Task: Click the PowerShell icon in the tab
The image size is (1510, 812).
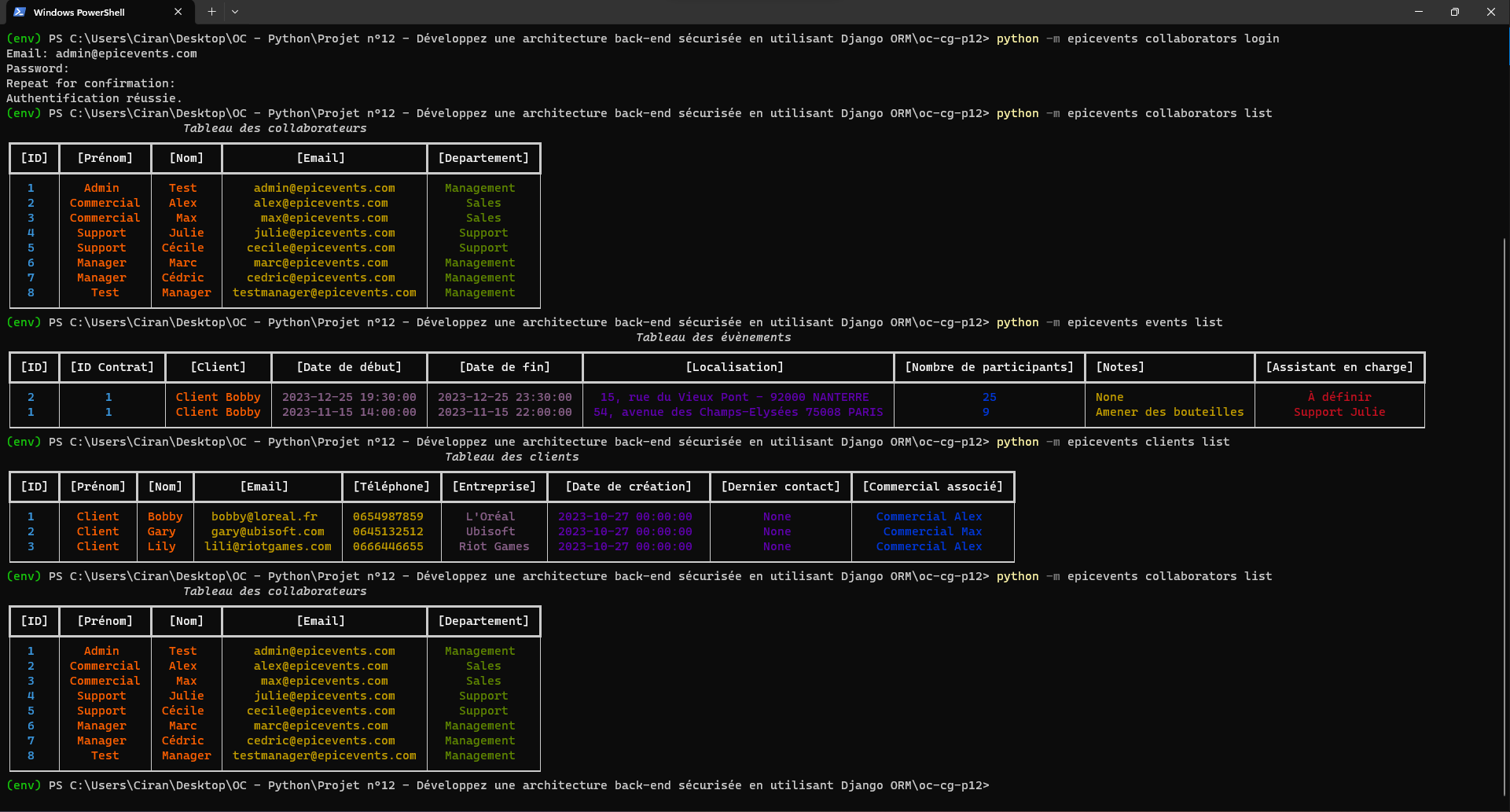Action: 20,12
